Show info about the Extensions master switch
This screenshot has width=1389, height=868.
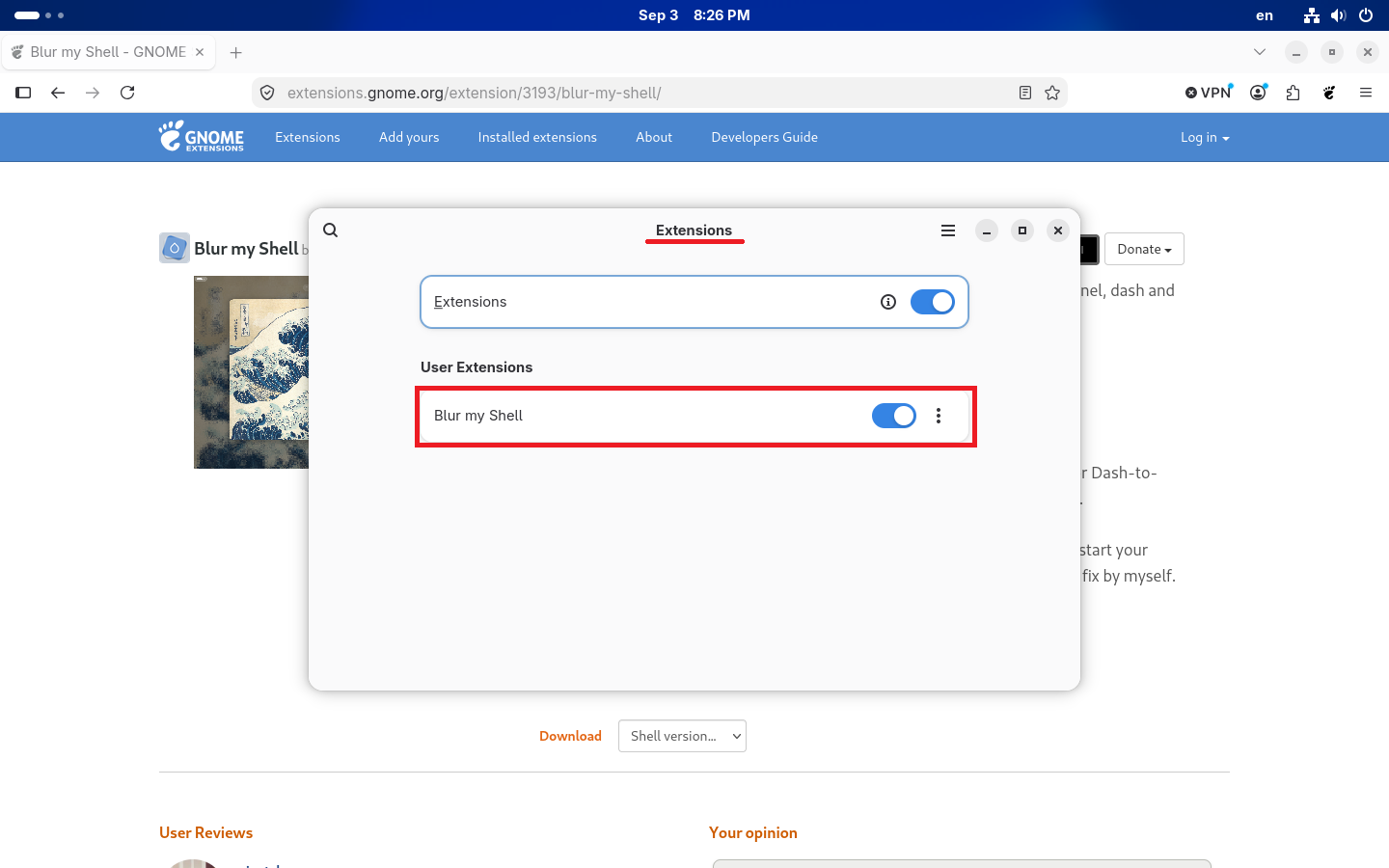[888, 302]
